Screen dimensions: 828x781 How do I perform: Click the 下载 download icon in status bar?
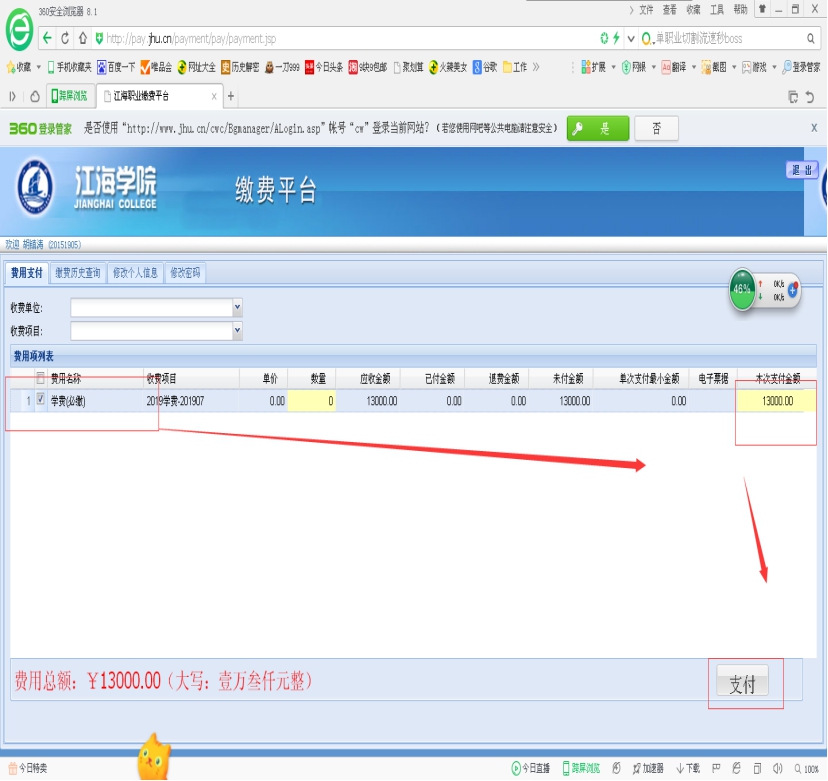687,768
